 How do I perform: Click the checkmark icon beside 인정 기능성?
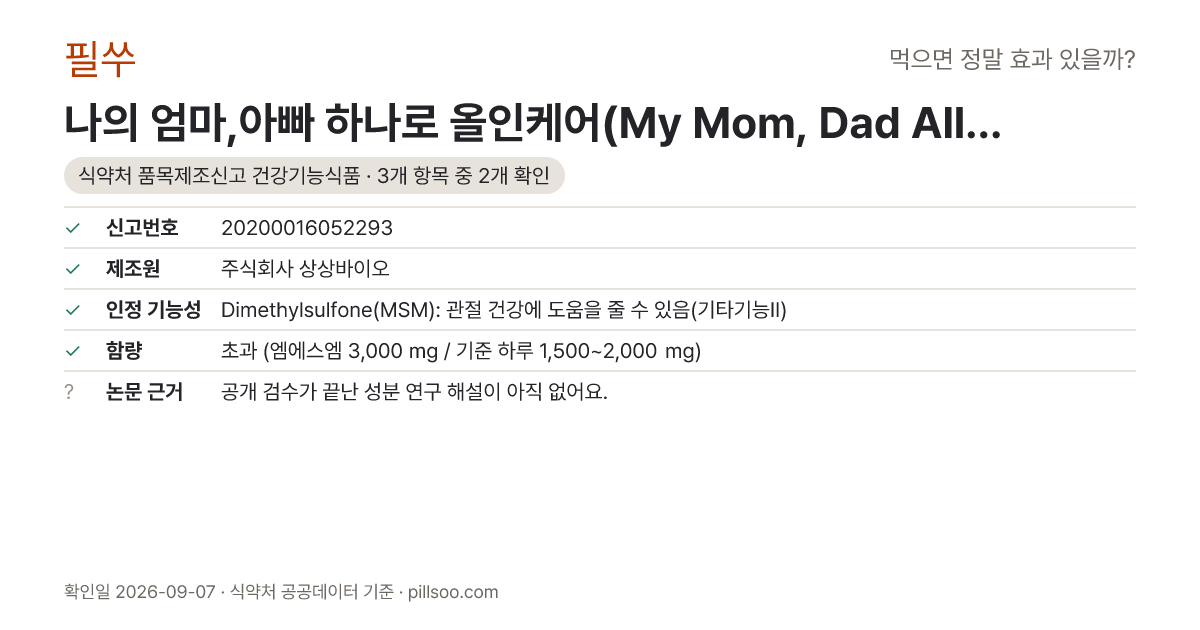pos(72,310)
